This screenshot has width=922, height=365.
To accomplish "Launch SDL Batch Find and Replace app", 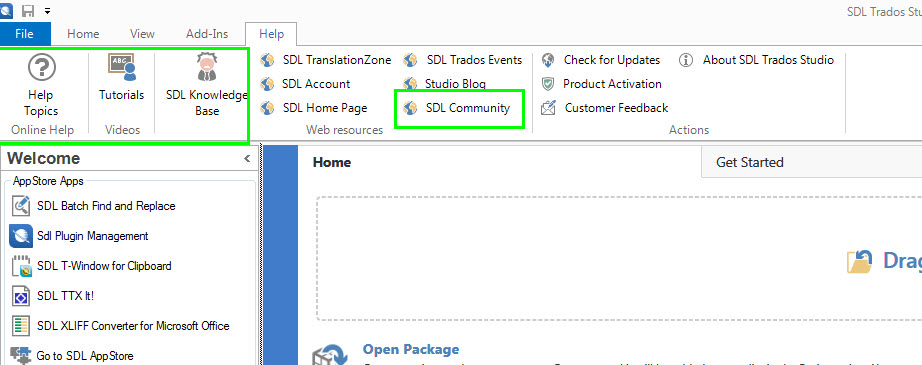I will coord(94,206).
